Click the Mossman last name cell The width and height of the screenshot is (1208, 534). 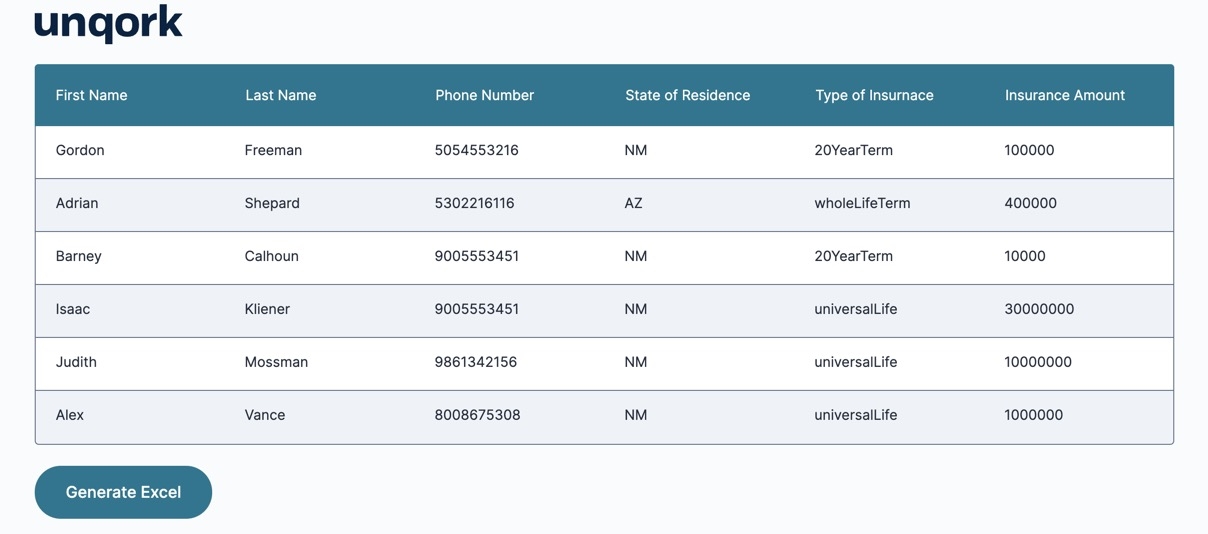[x=276, y=362]
